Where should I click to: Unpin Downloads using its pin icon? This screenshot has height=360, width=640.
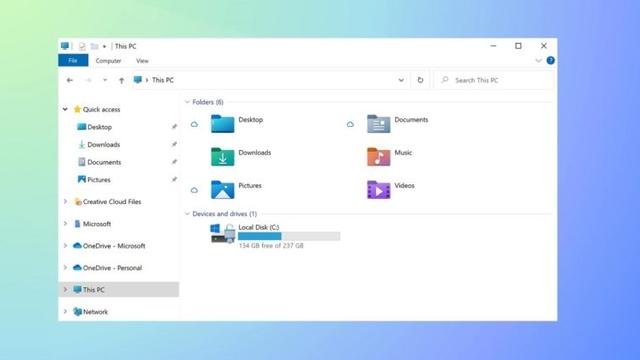[174, 144]
